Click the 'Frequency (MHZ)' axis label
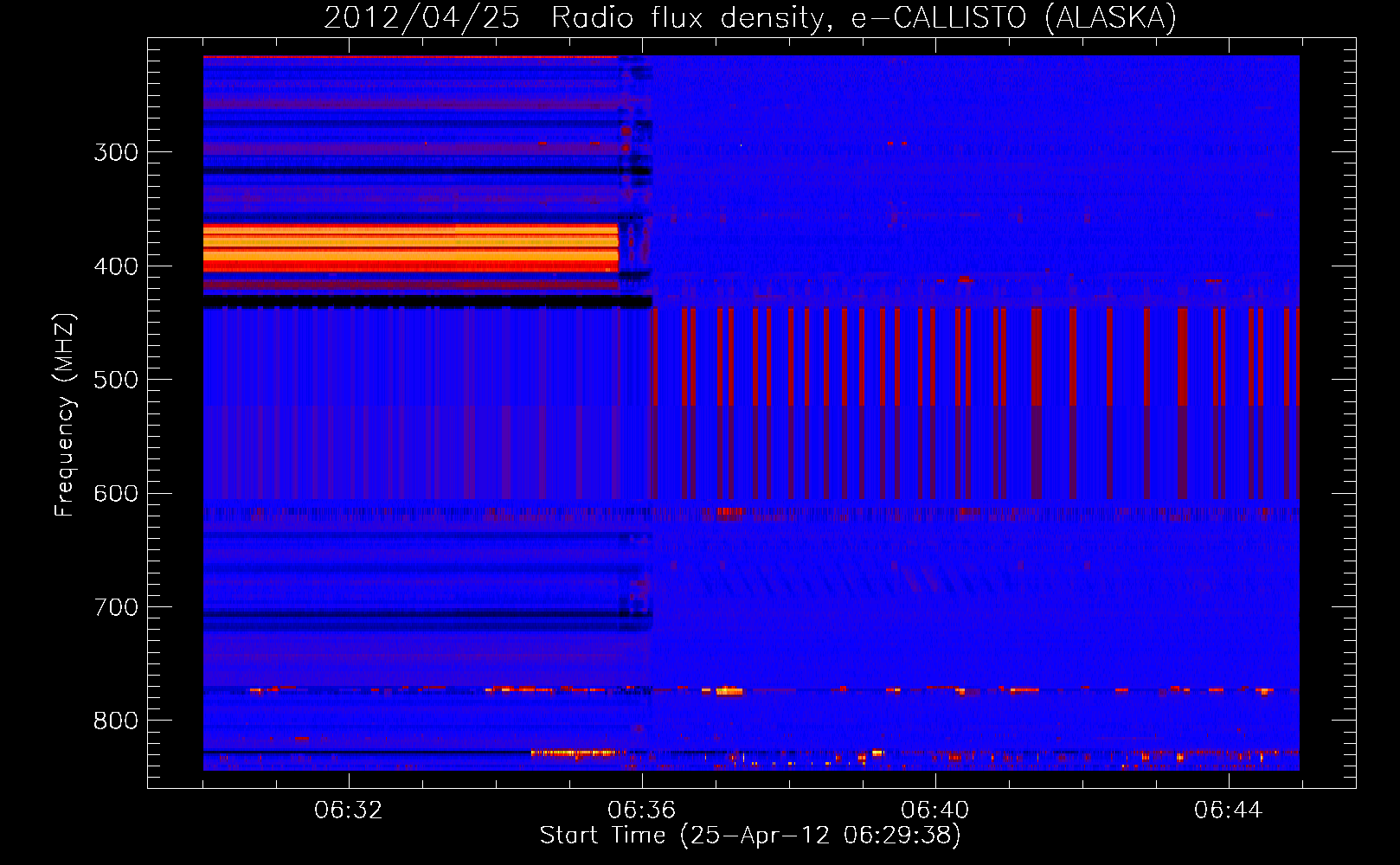The height and width of the screenshot is (865, 1400). [65, 415]
